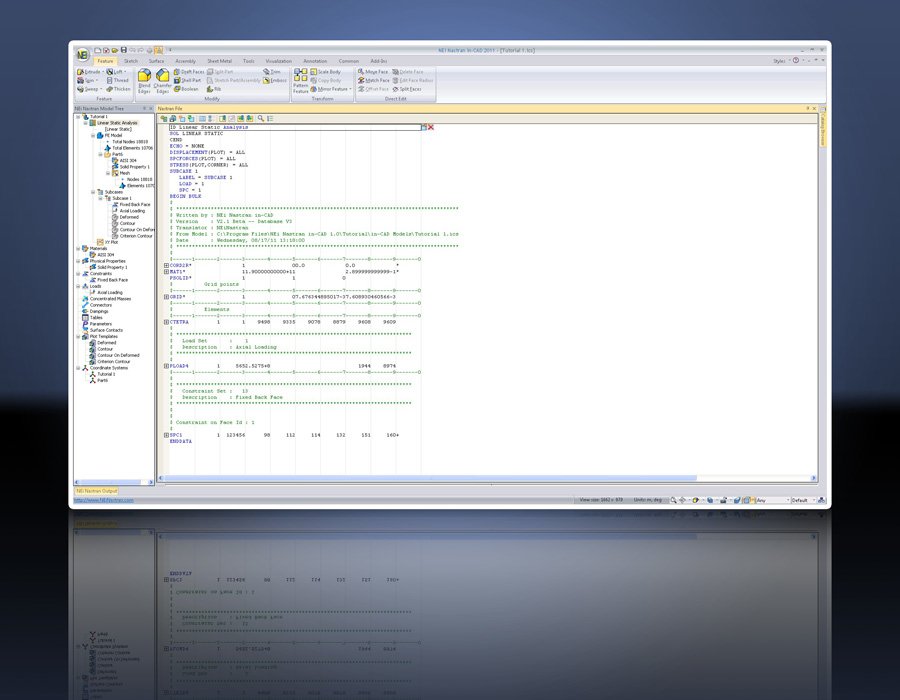Click the red X next to ID line
The height and width of the screenshot is (700, 900).
[x=431, y=127]
